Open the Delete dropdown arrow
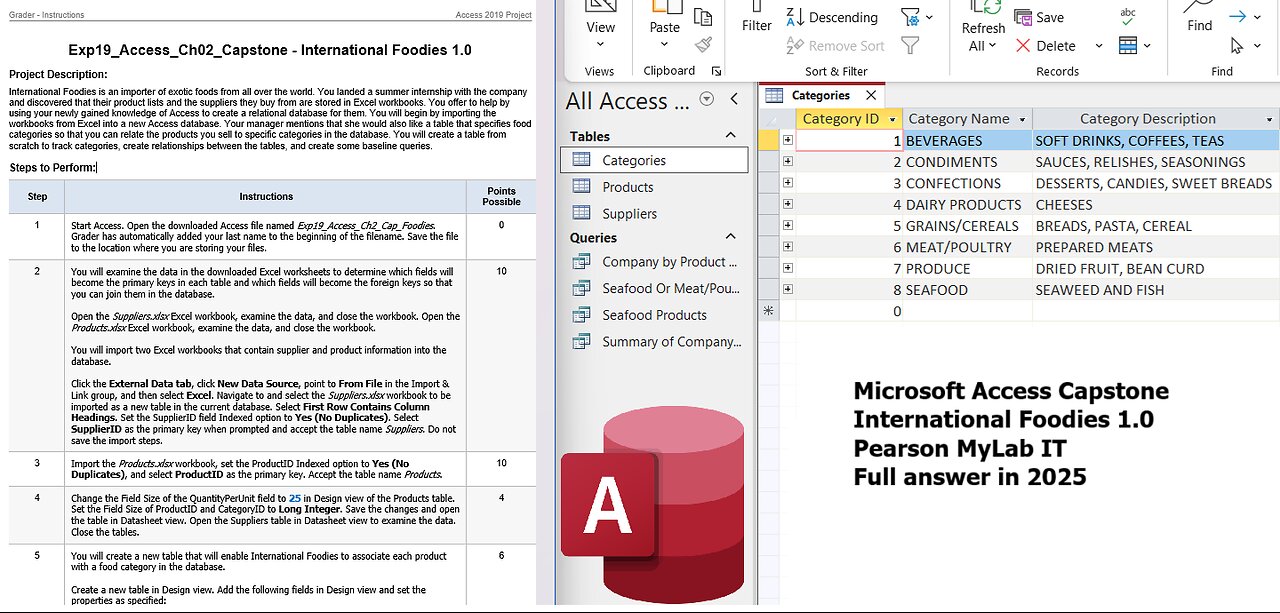This screenshot has width=1280, height=613. (x=1098, y=45)
